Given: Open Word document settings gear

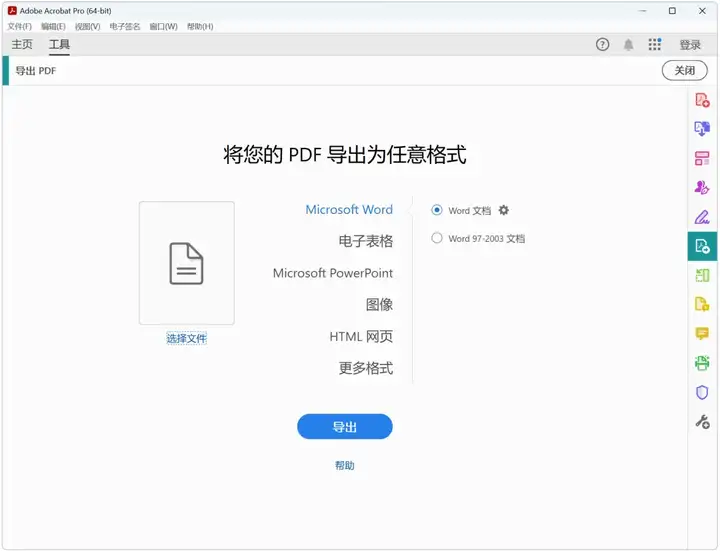Looking at the screenshot, I should click(x=504, y=210).
